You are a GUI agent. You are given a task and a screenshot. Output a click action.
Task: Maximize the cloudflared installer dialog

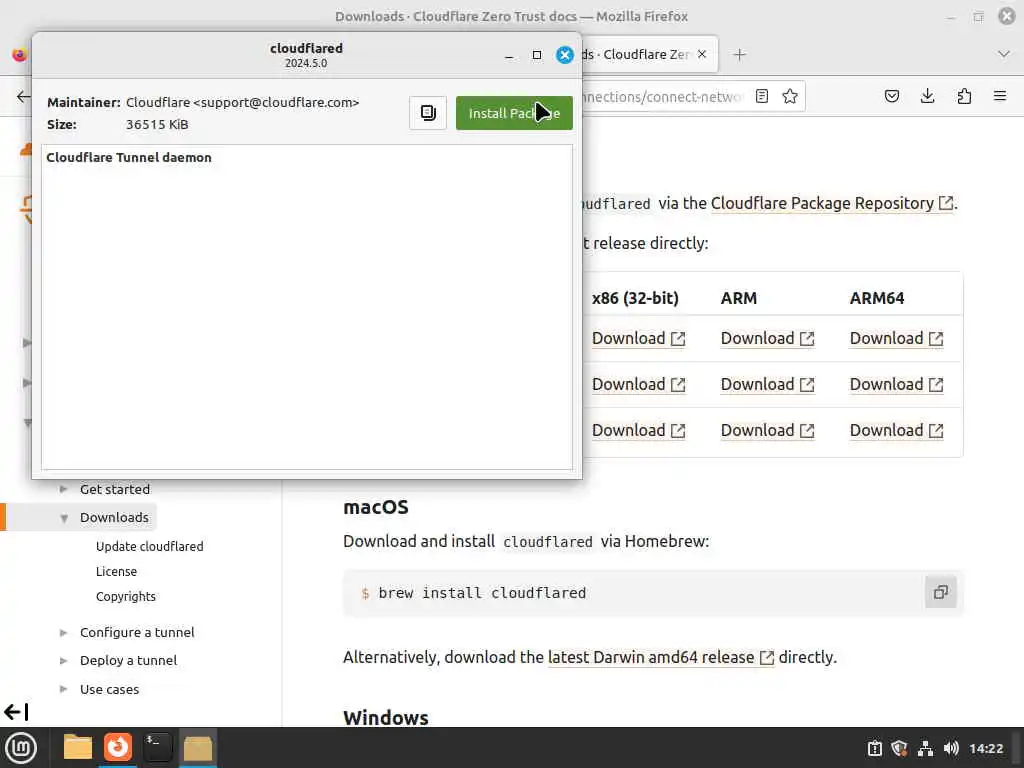pyautogui.click(x=537, y=56)
